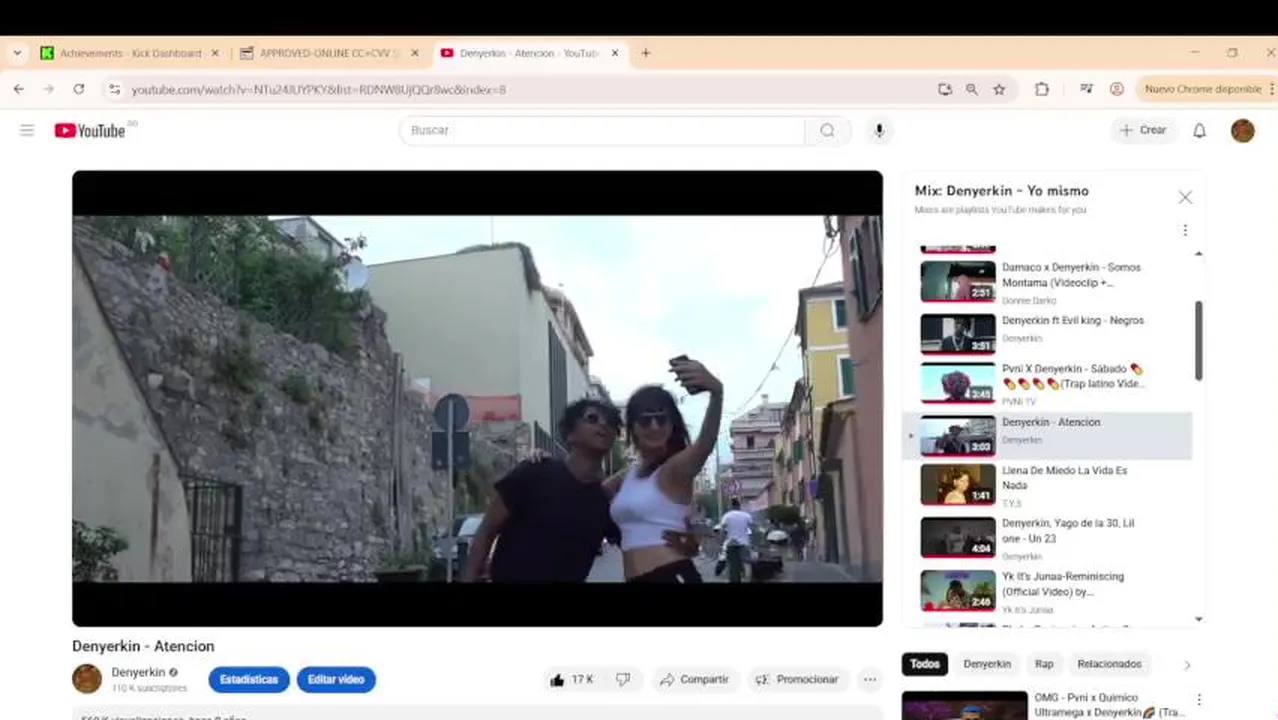Select the Denyerkin filter chip
1278x720 pixels.
tap(986, 664)
